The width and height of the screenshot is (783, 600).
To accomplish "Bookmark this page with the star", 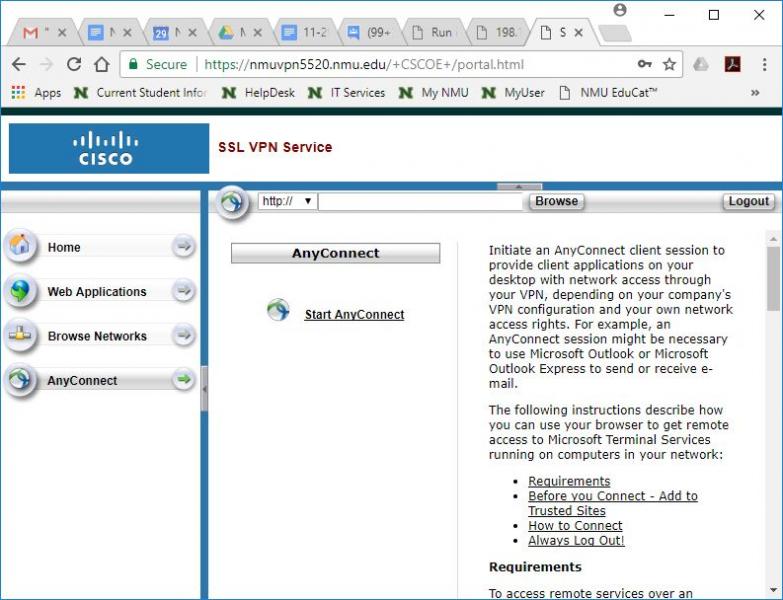I will tap(669, 64).
